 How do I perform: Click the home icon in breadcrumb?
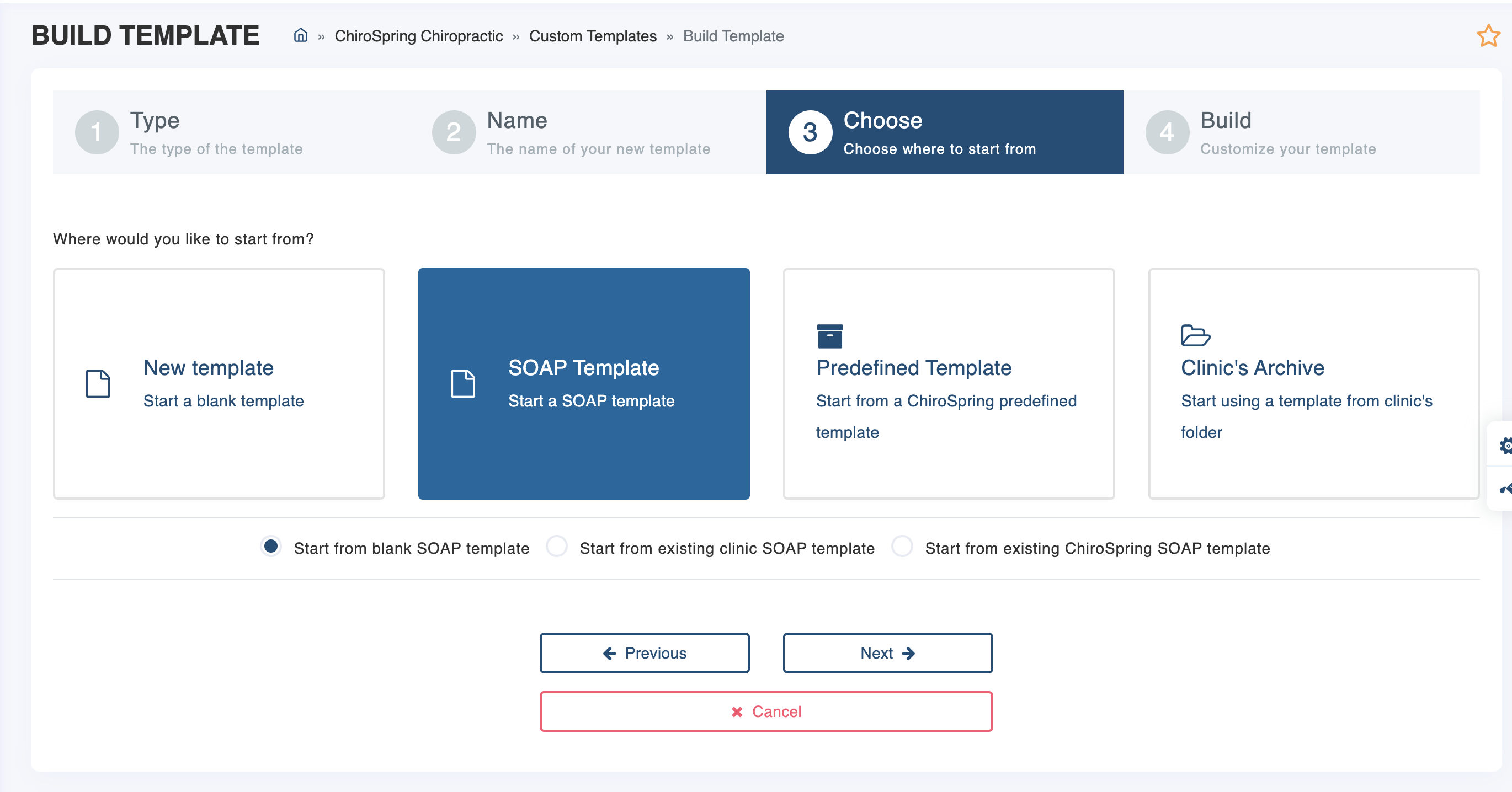[301, 36]
